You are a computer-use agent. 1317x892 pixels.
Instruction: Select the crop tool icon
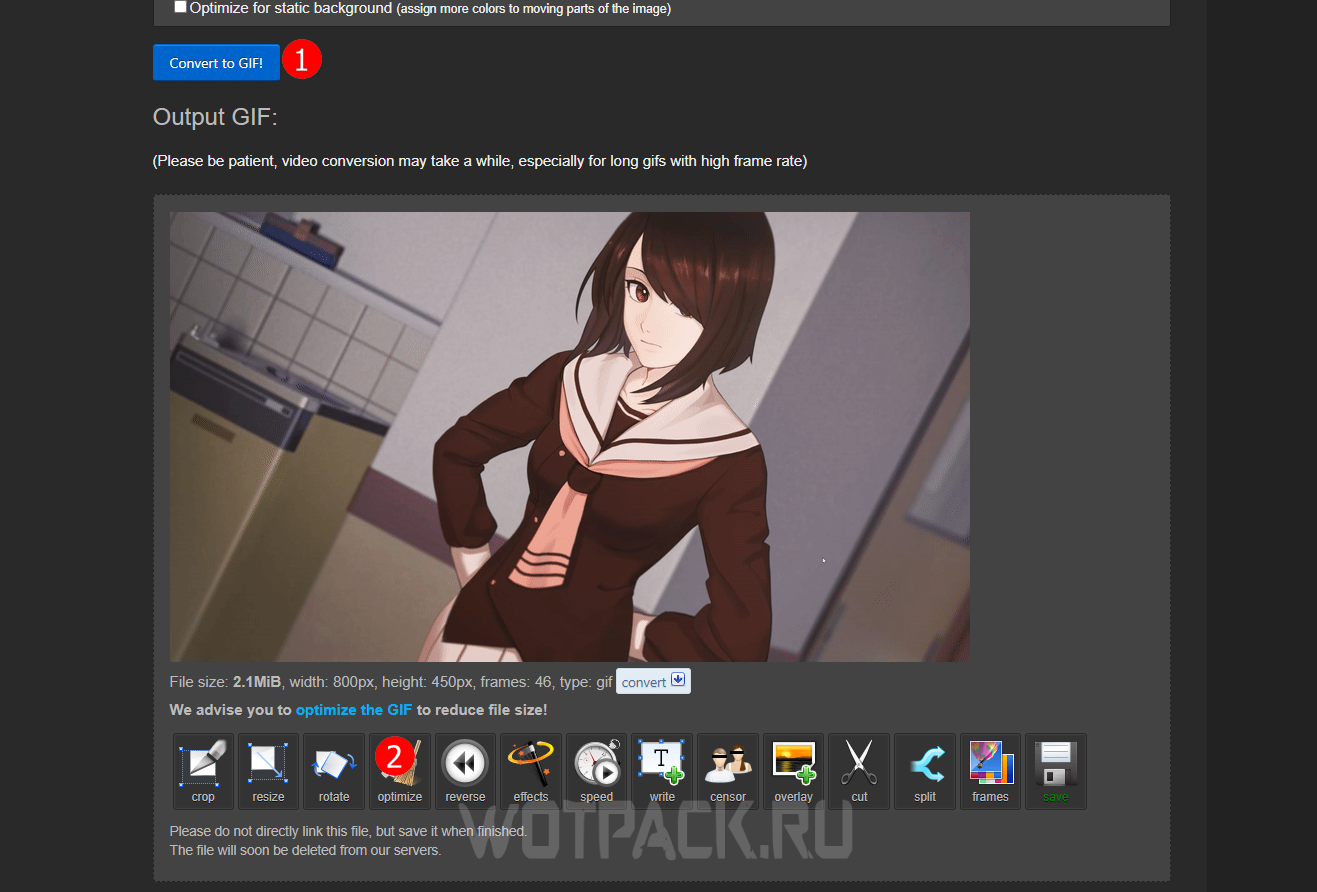tap(203, 770)
